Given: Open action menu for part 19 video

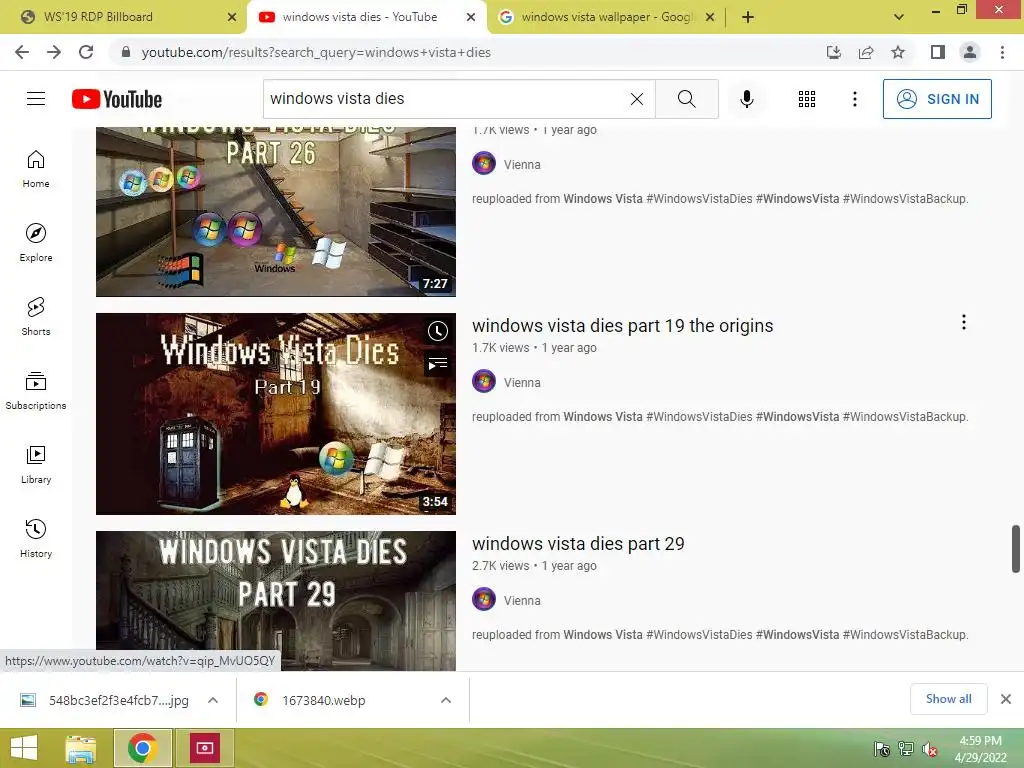Looking at the screenshot, I should point(963,322).
